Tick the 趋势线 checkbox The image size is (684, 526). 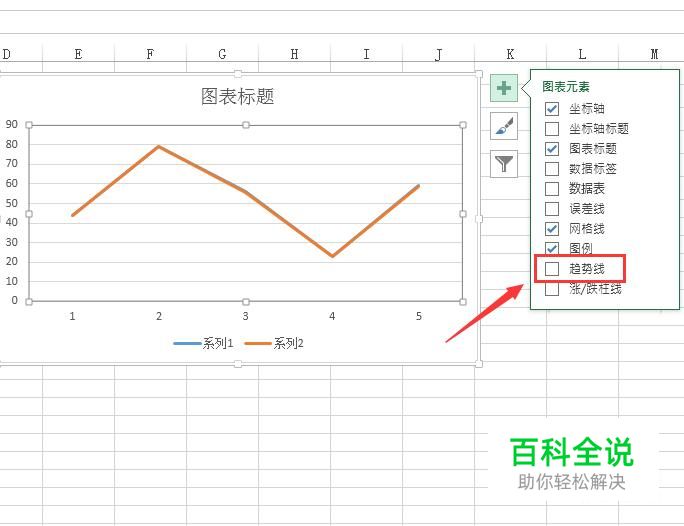(552, 269)
